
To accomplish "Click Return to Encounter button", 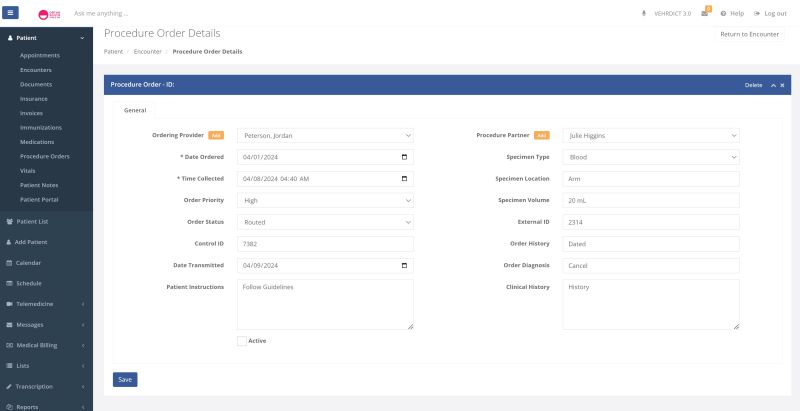I will (x=749, y=34).
